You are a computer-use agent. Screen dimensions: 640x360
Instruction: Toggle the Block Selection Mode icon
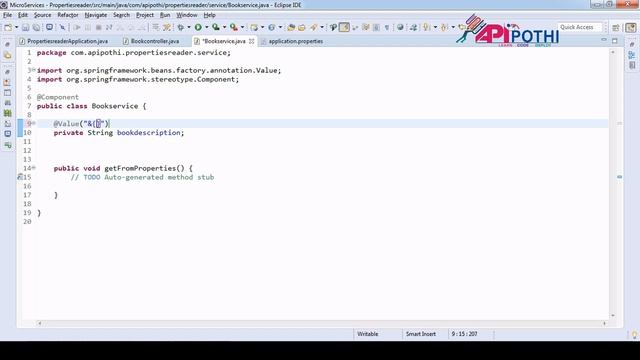point(376,27)
